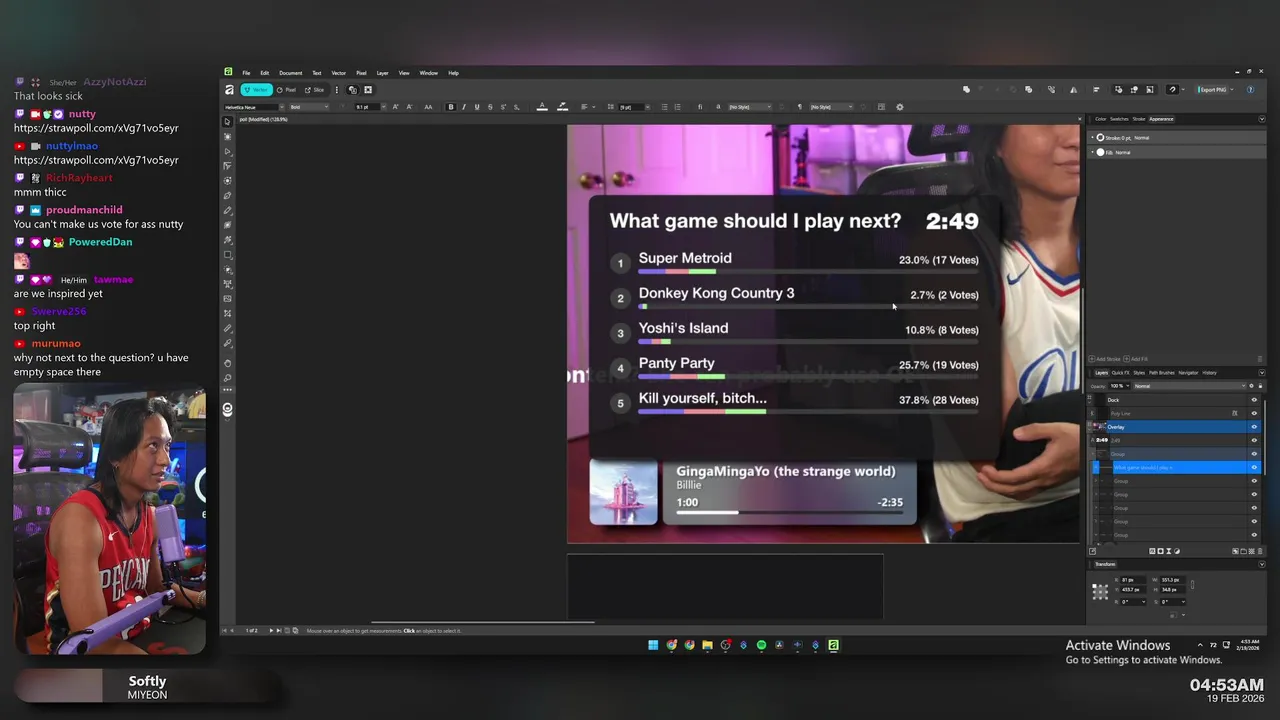Viewport: 1280px width, 720px height.
Task: Delete selected layer with trash icon
Action: point(1260,551)
